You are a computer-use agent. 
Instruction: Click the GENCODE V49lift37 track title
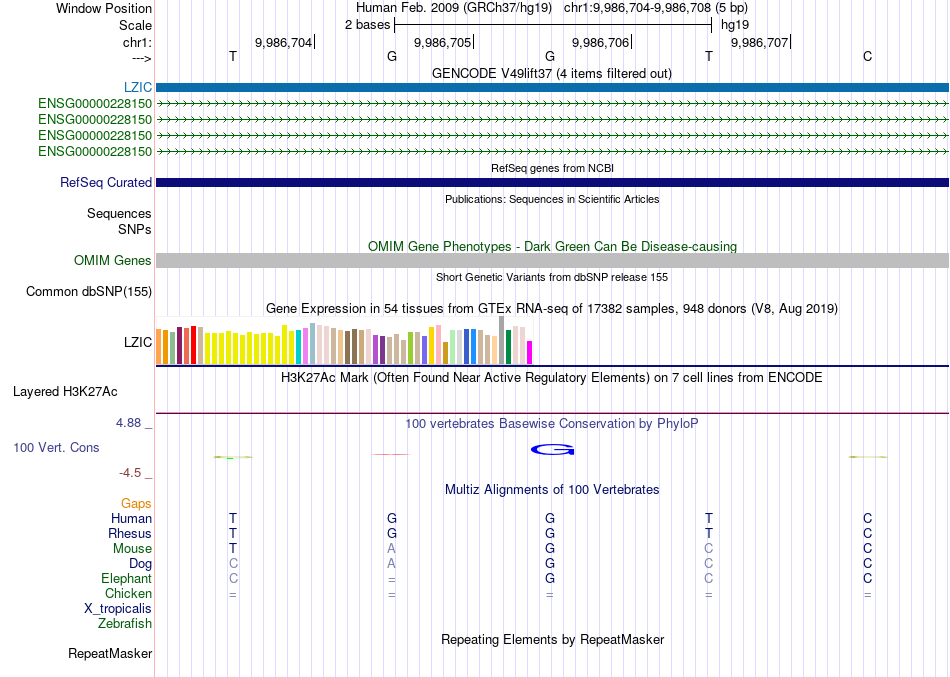pos(552,73)
